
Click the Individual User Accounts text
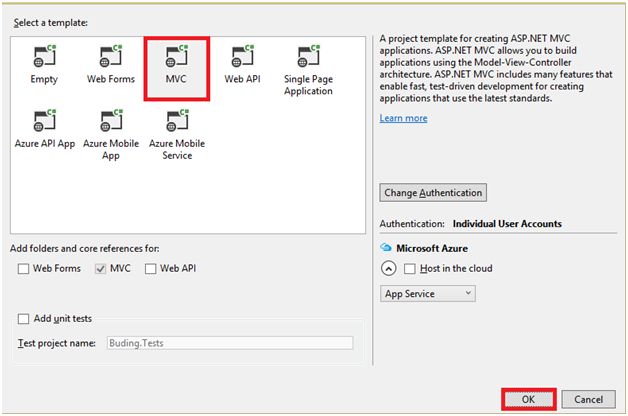click(x=507, y=224)
